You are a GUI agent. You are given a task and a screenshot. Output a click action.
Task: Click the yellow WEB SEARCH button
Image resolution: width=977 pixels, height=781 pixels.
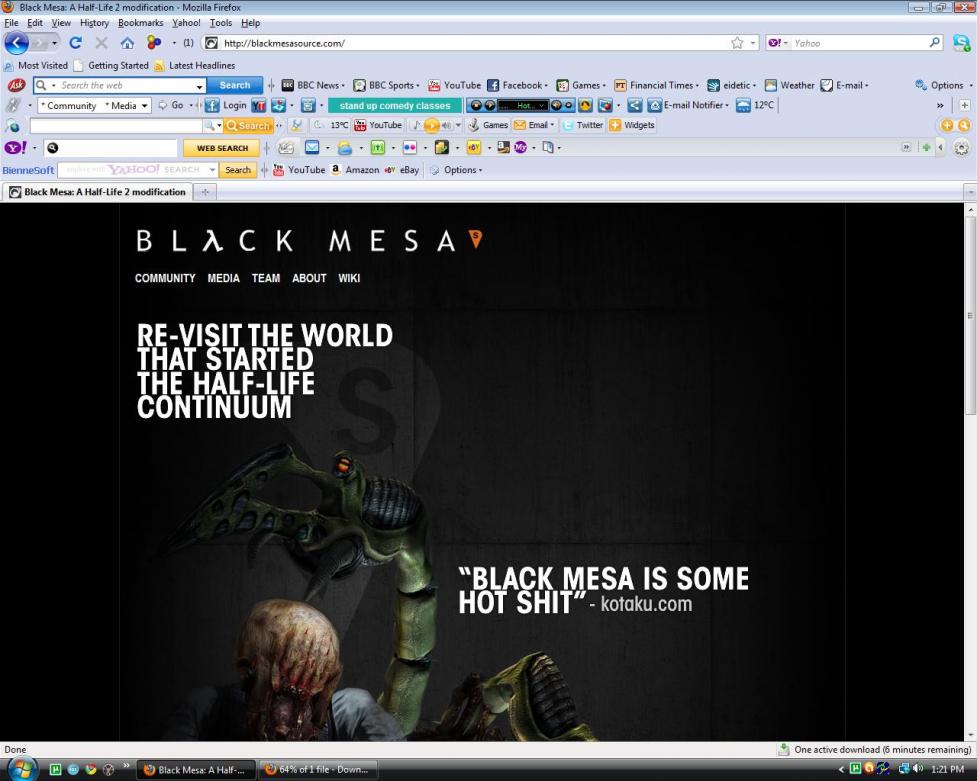pyautogui.click(x=221, y=148)
